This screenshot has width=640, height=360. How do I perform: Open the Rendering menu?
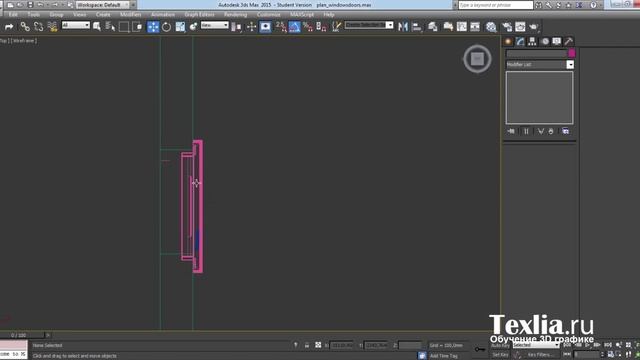click(236, 15)
